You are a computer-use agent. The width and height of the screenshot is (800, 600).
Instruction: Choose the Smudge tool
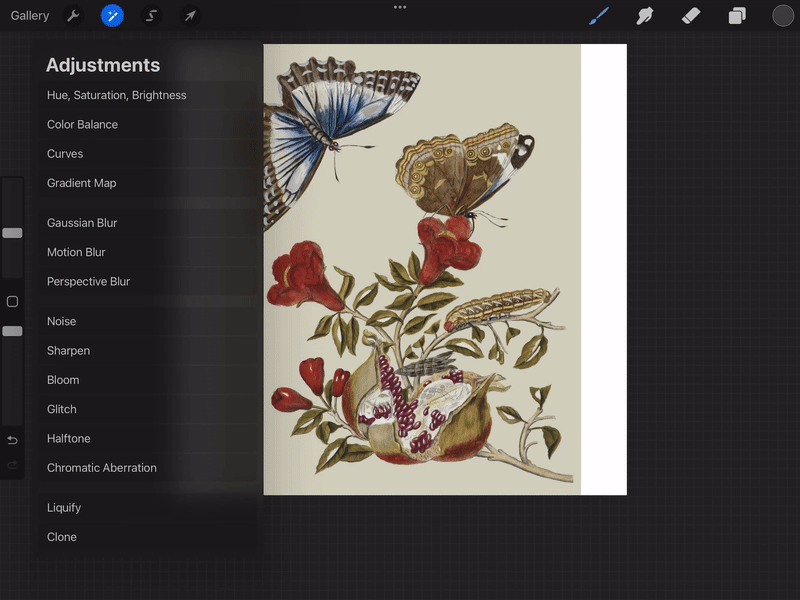pos(645,16)
